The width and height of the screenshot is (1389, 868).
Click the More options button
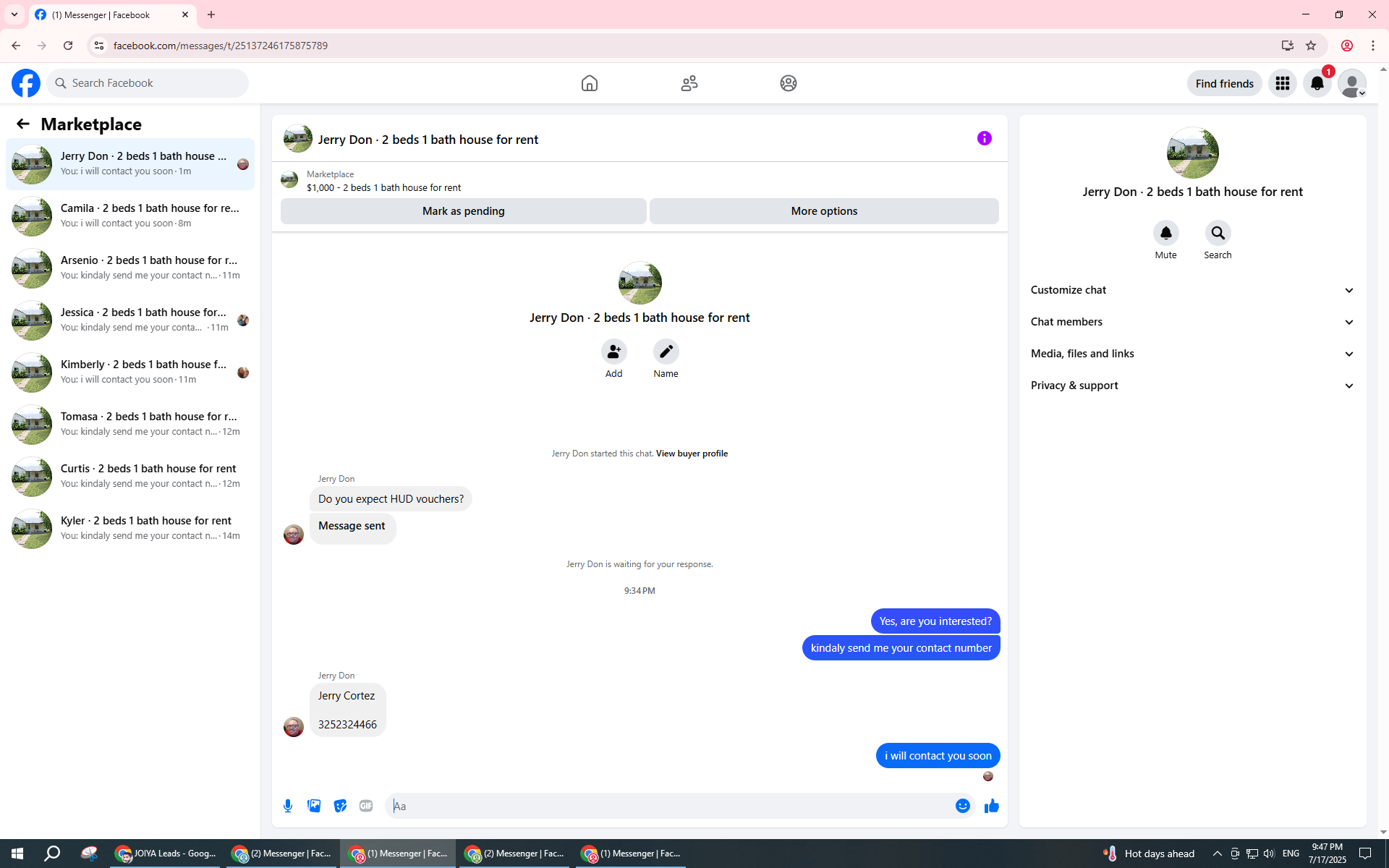pos(824,211)
